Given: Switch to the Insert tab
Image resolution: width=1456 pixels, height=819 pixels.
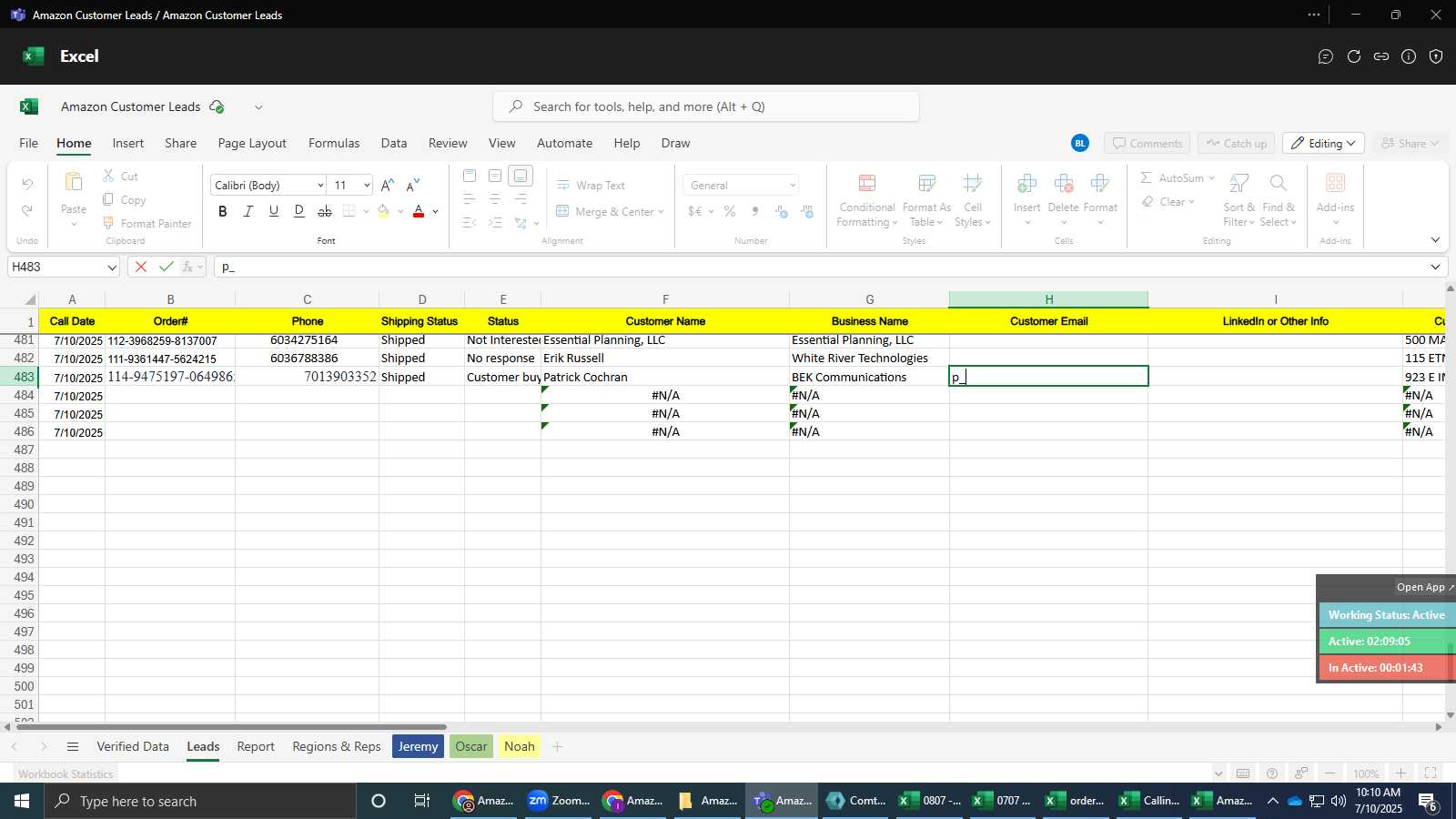Looking at the screenshot, I should pyautogui.click(x=128, y=143).
